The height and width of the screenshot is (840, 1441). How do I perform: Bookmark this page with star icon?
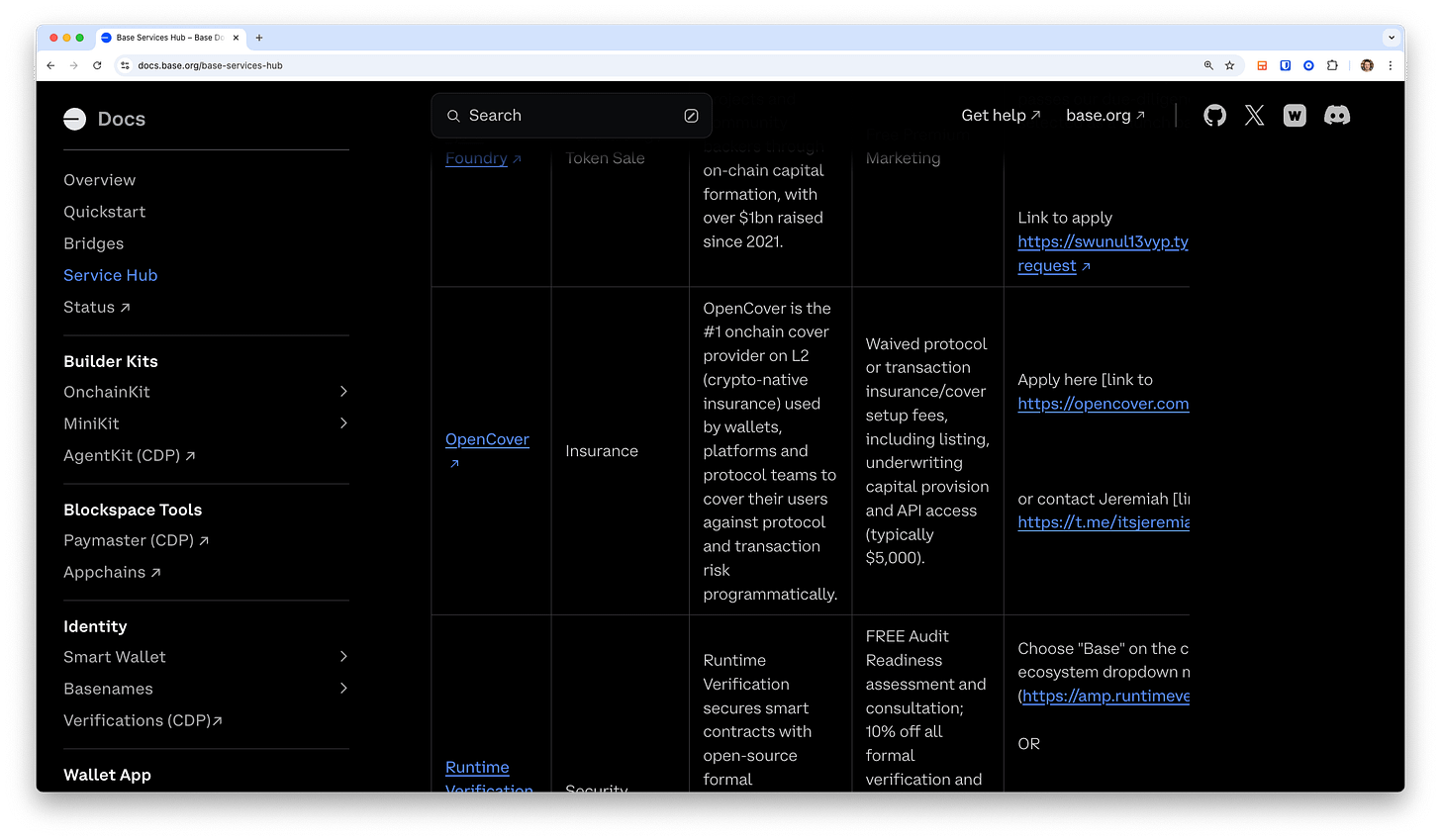[1230, 65]
